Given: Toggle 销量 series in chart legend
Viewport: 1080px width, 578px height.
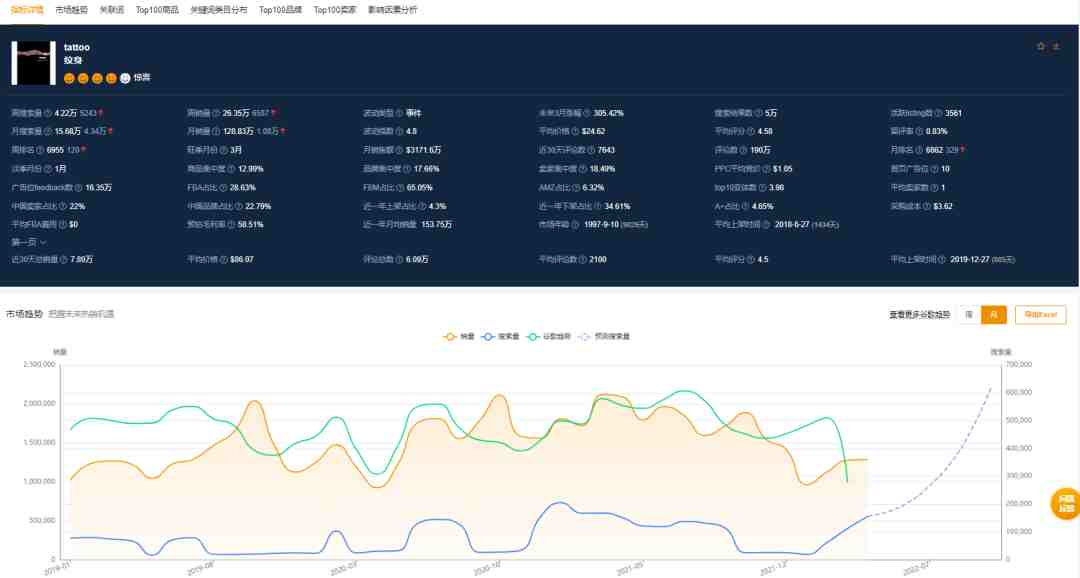Looking at the screenshot, I should 460,337.
